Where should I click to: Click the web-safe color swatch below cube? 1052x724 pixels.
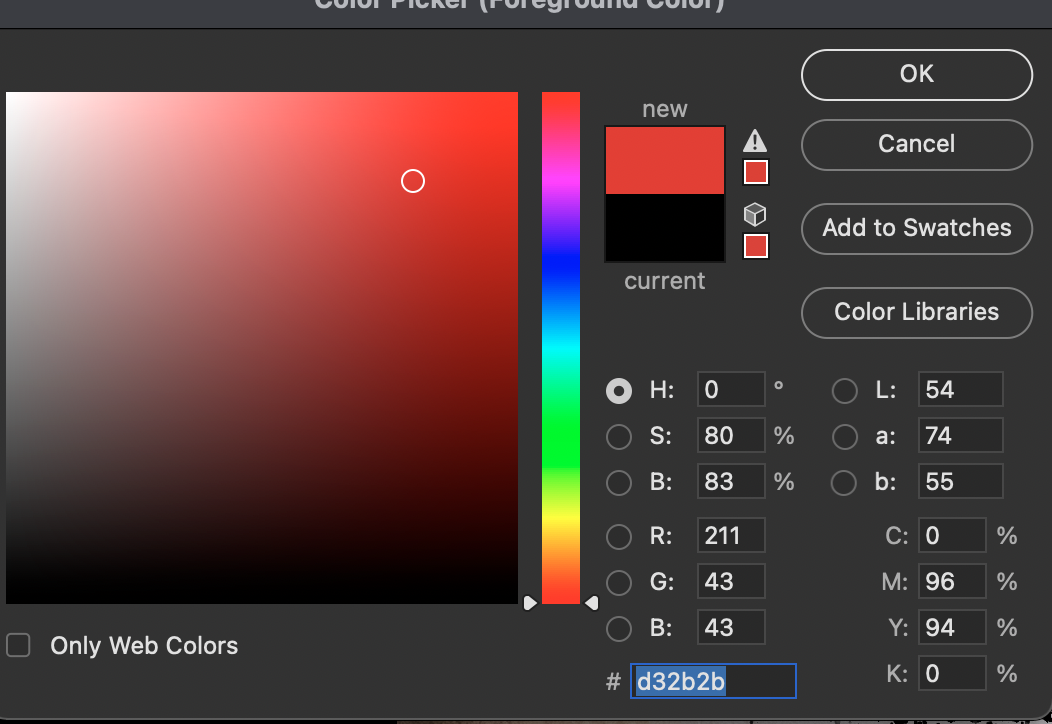tap(756, 246)
